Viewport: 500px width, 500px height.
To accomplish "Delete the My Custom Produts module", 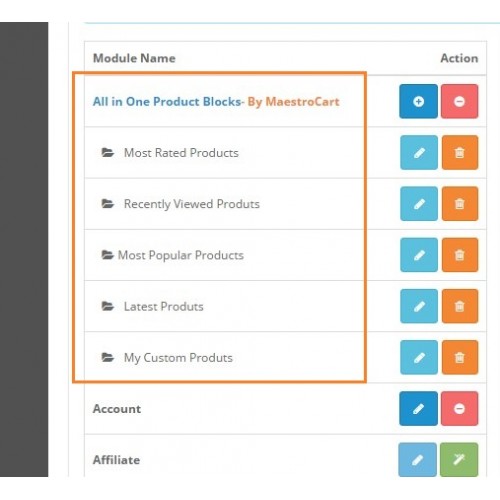I will [460, 357].
